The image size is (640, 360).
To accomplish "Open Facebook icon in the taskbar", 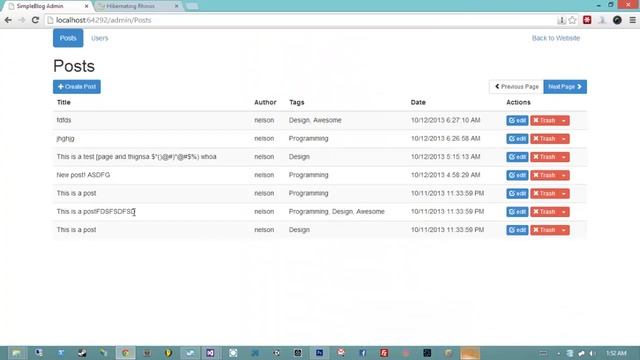I will click(x=362, y=353).
